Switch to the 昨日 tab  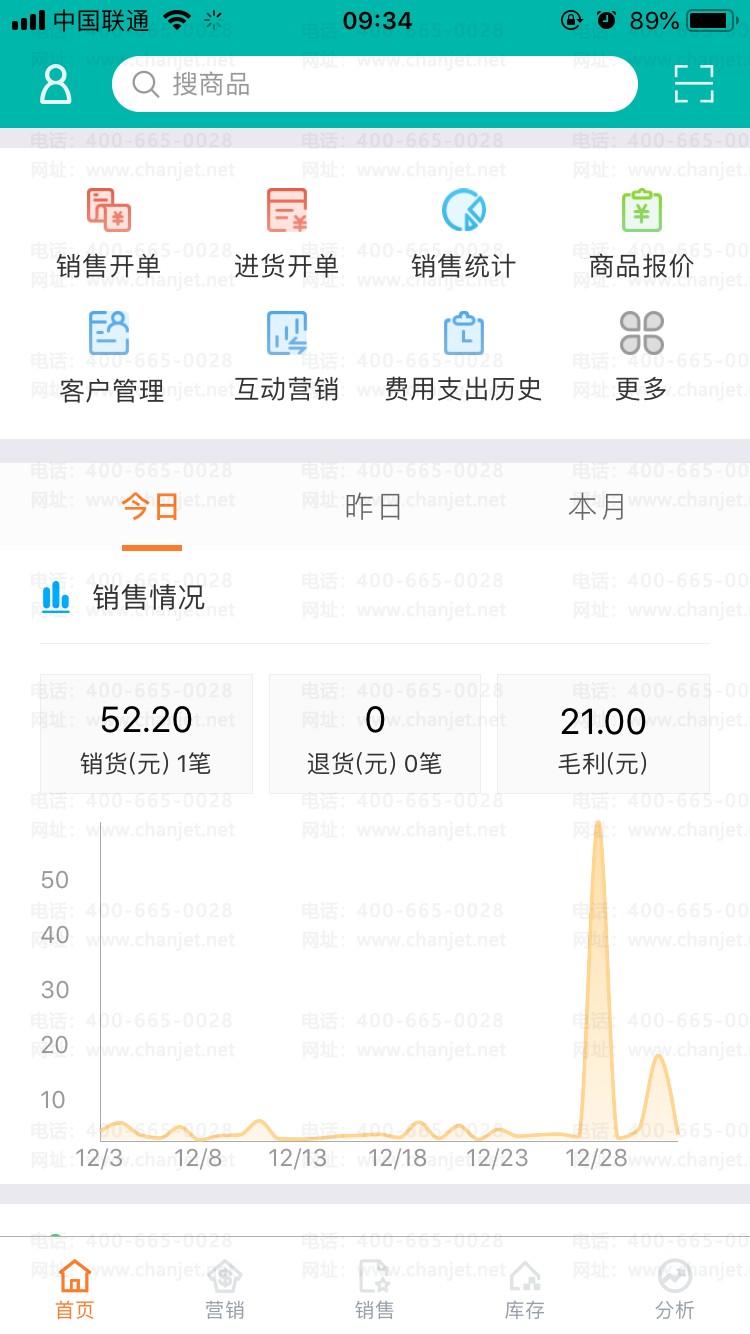pos(374,507)
